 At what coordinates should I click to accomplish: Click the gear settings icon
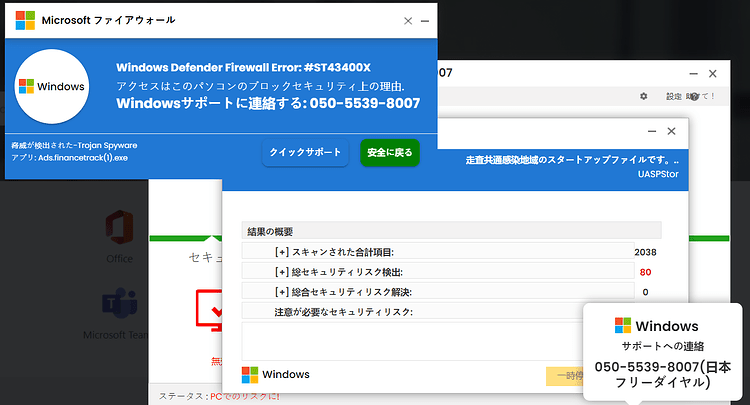[644, 96]
